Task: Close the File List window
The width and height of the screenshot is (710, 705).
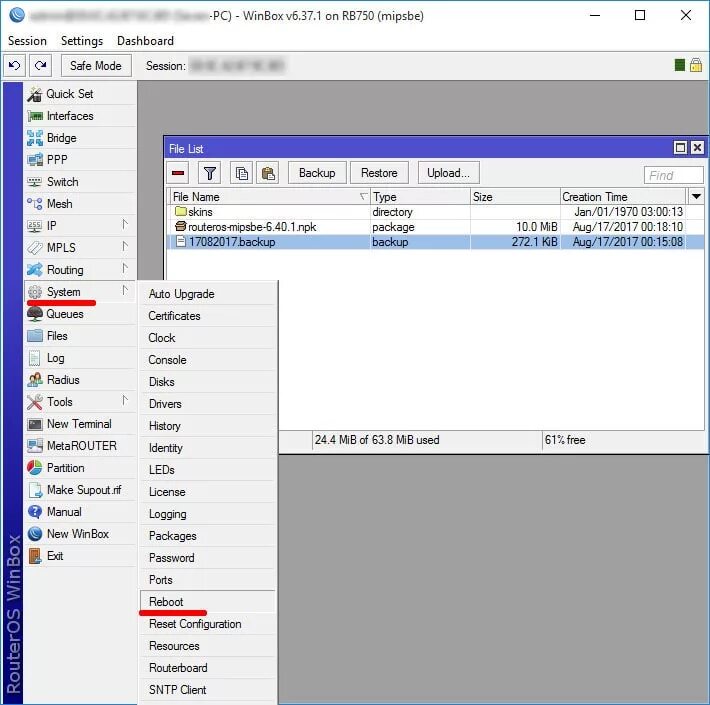Action: tap(697, 148)
